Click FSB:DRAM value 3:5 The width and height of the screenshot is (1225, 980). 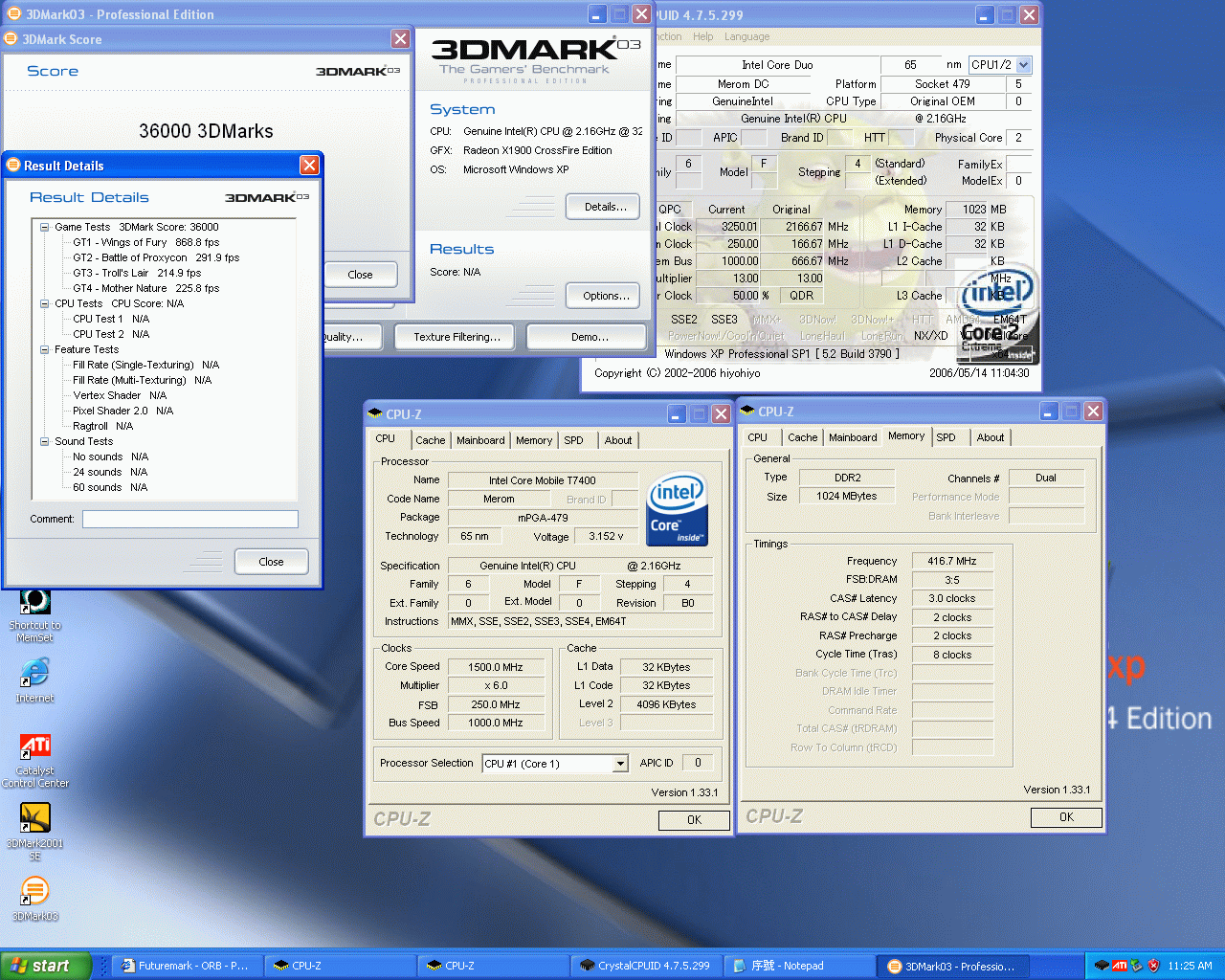click(952, 580)
